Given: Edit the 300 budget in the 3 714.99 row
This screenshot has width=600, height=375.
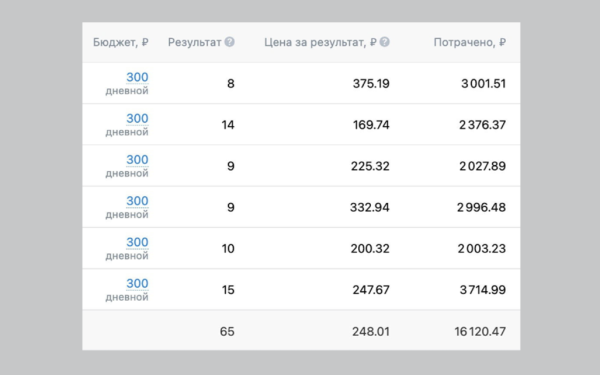Looking at the screenshot, I should (x=137, y=284).
